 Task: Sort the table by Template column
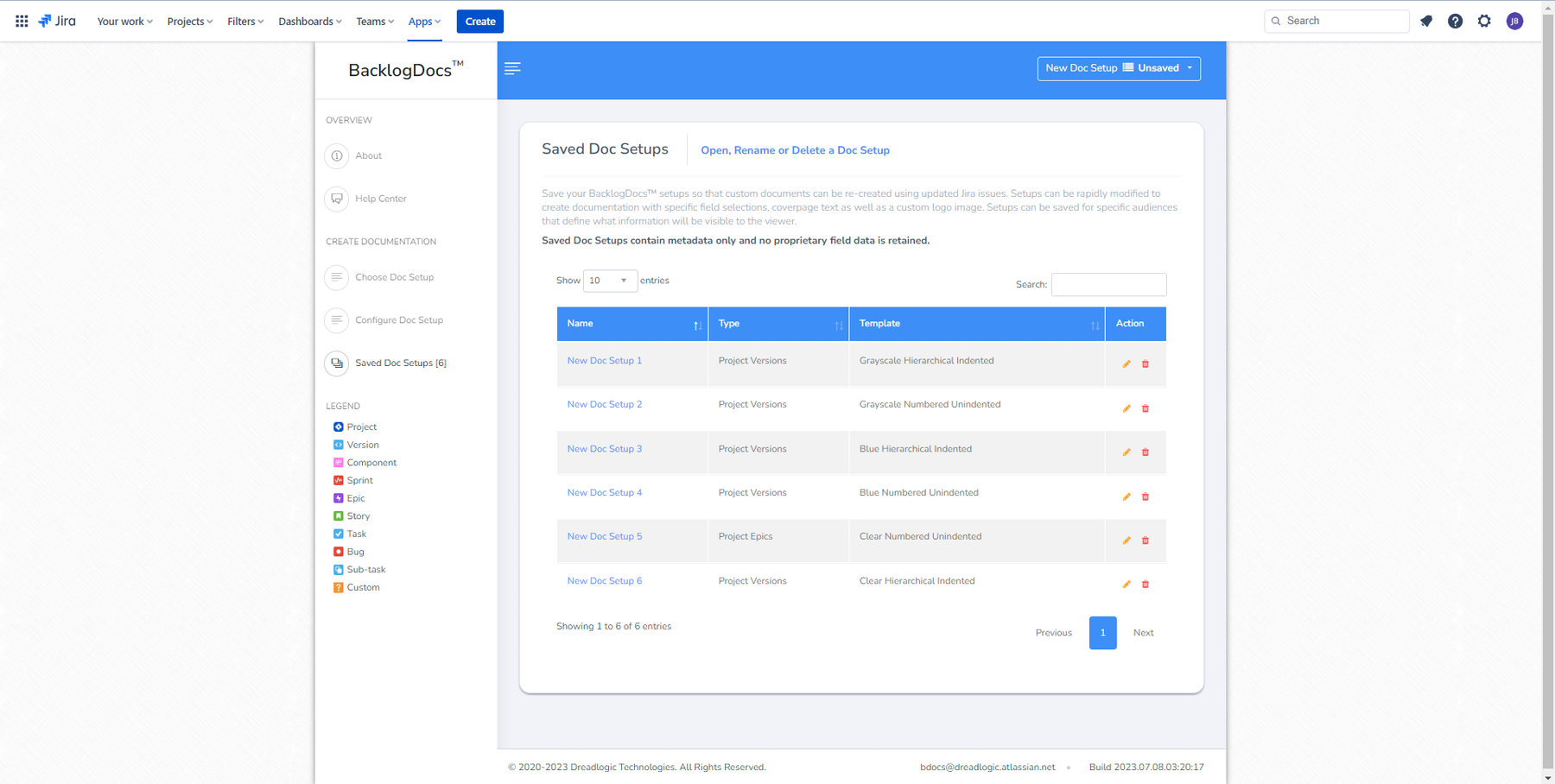[x=977, y=324]
